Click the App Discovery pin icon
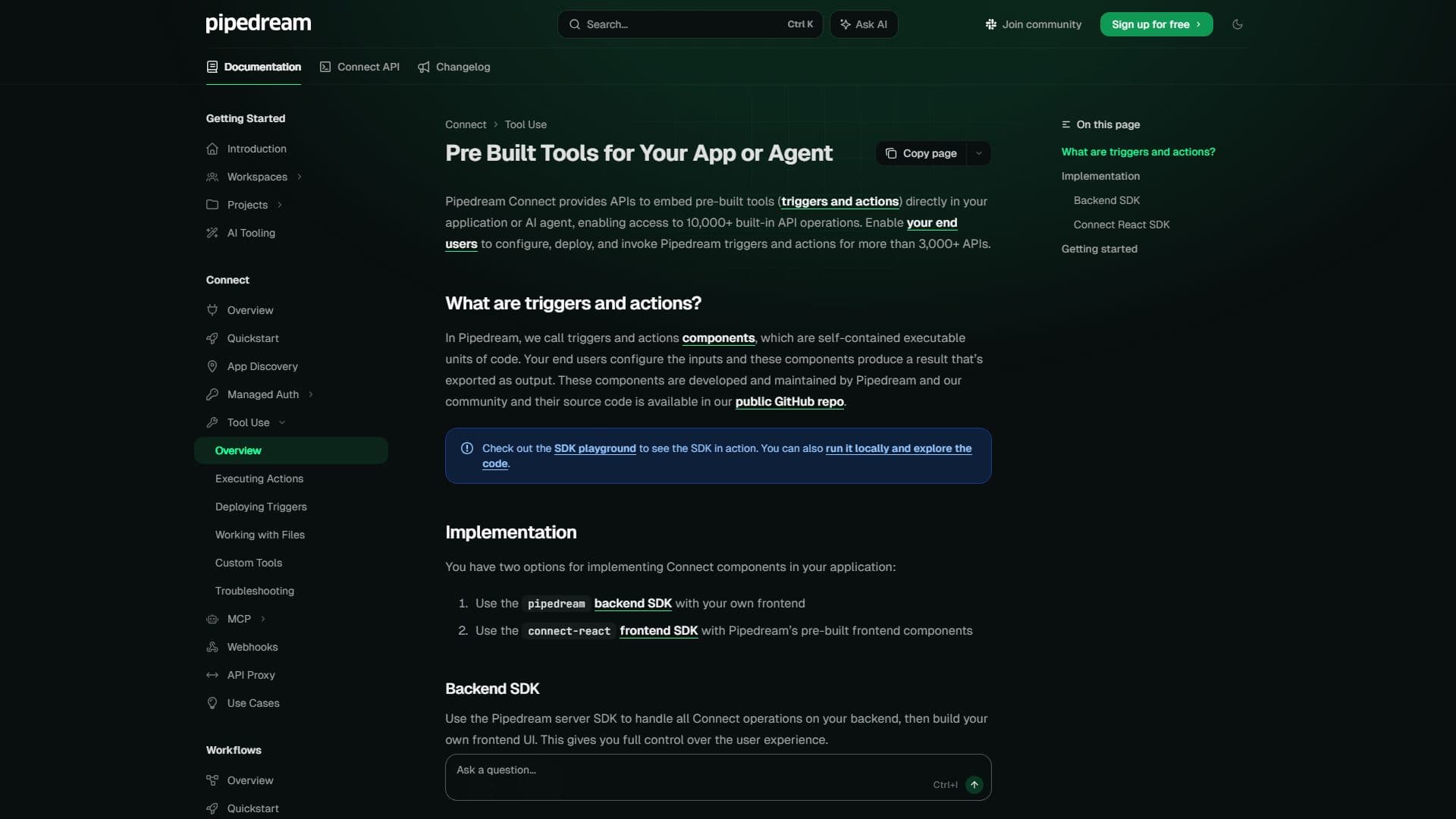 pyautogui.click(x=212, y=366)
